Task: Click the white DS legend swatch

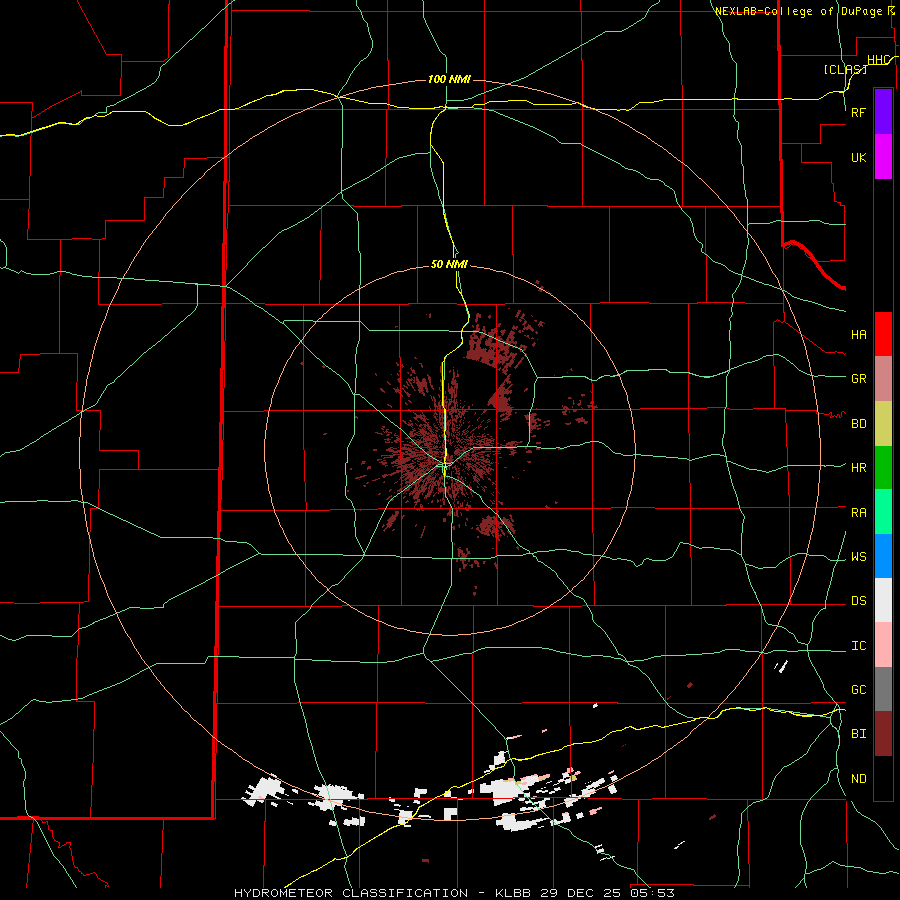Action: coord(883,600)
